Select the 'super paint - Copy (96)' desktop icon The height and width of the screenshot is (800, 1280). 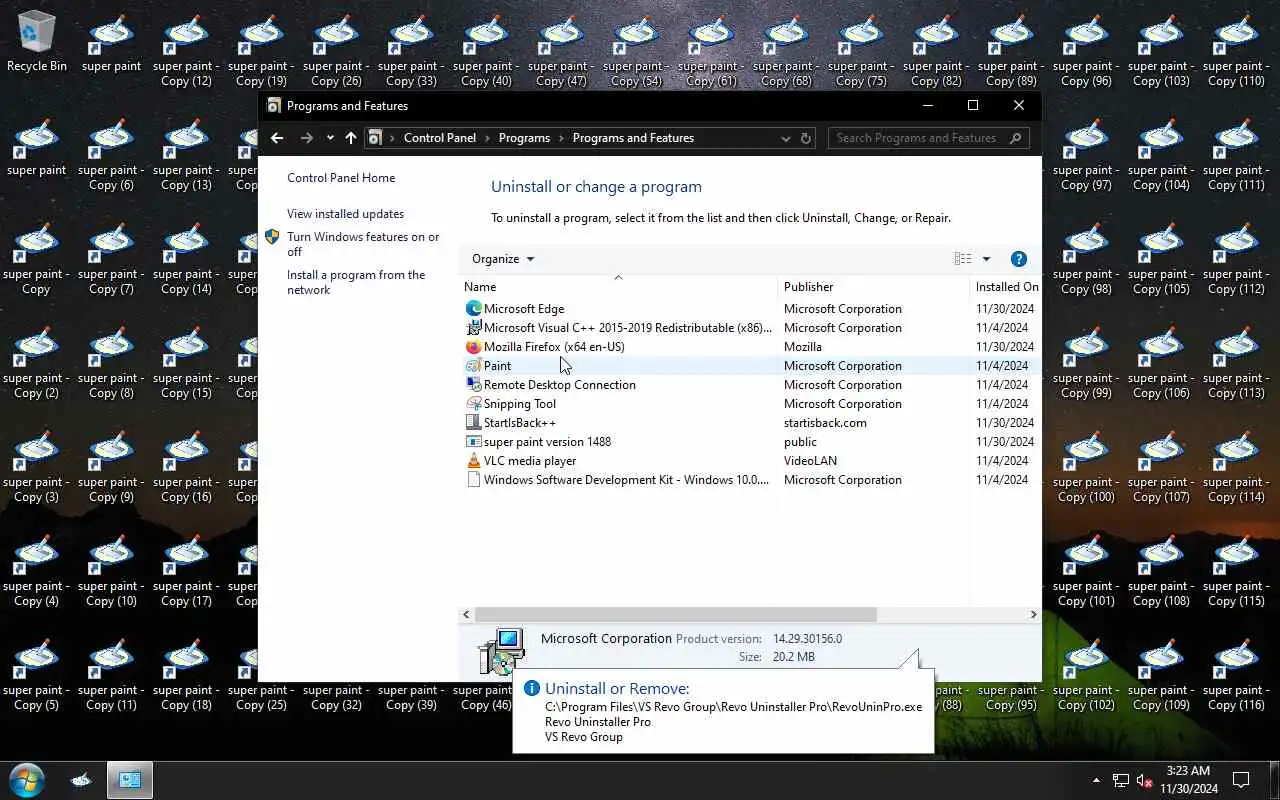(1086, 50)
